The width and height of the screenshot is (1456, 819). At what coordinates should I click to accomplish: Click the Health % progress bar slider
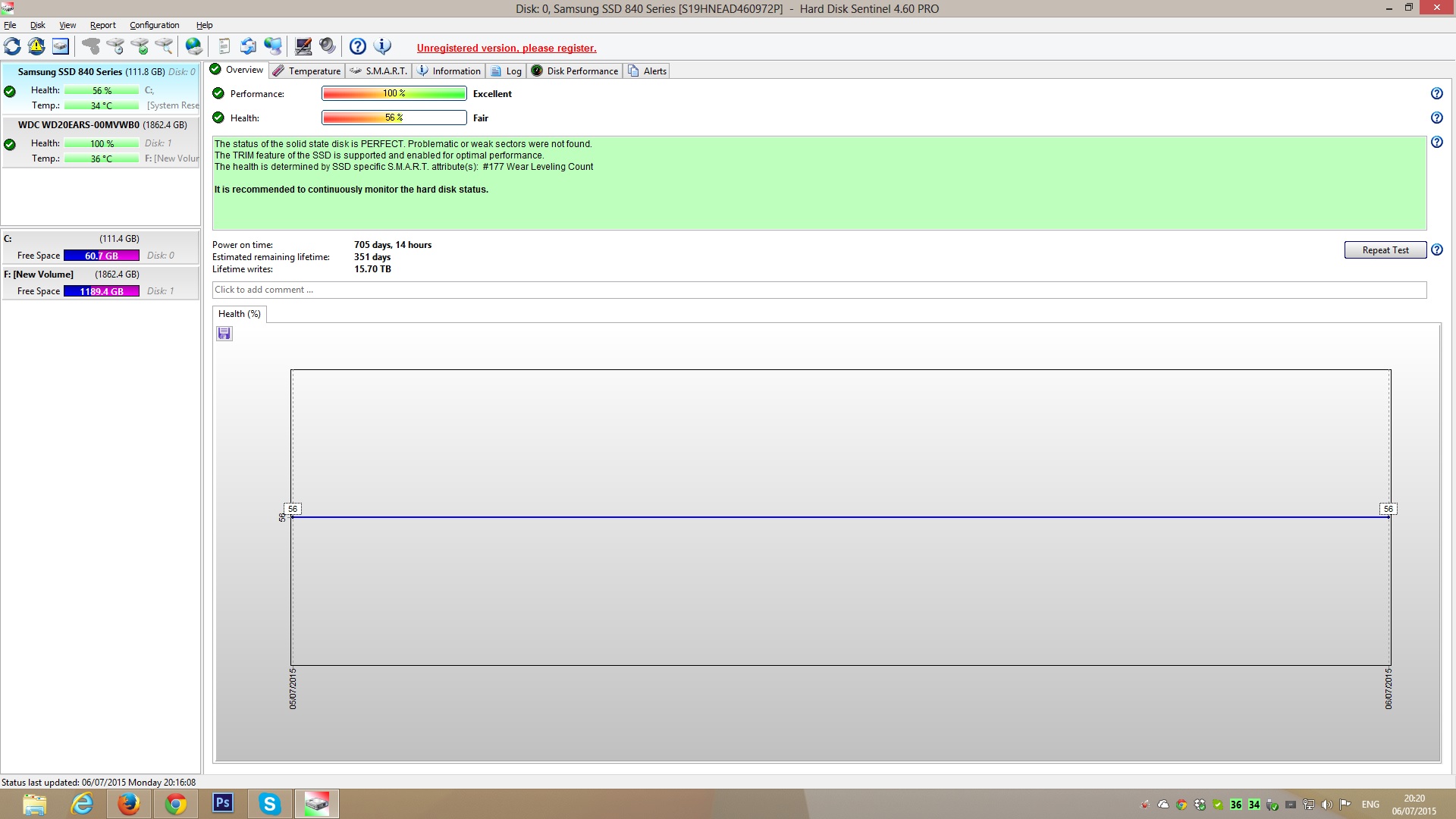click(x=393, y=117)
